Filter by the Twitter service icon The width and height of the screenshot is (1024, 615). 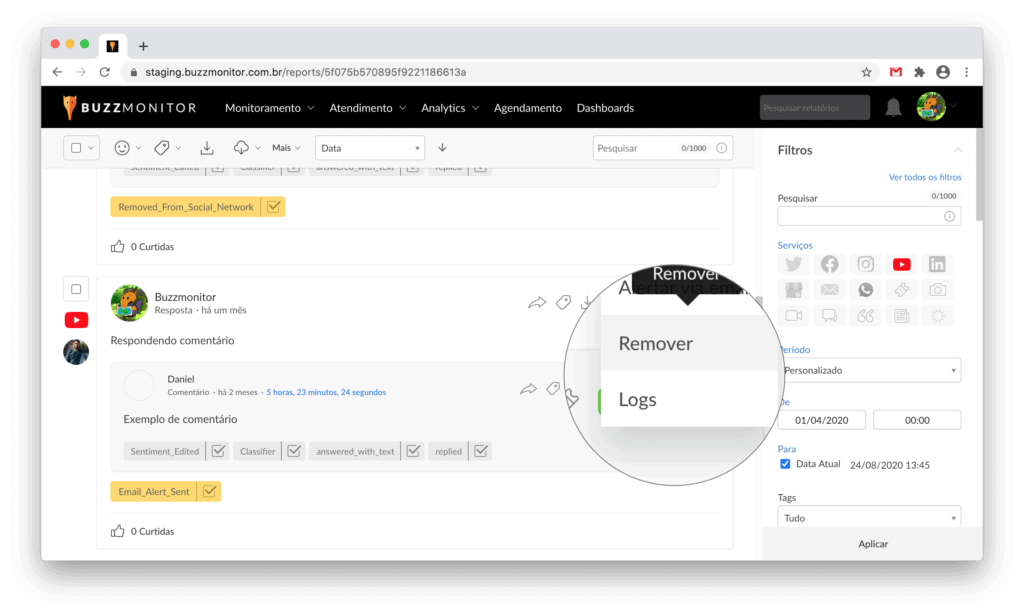pos(793,264)
